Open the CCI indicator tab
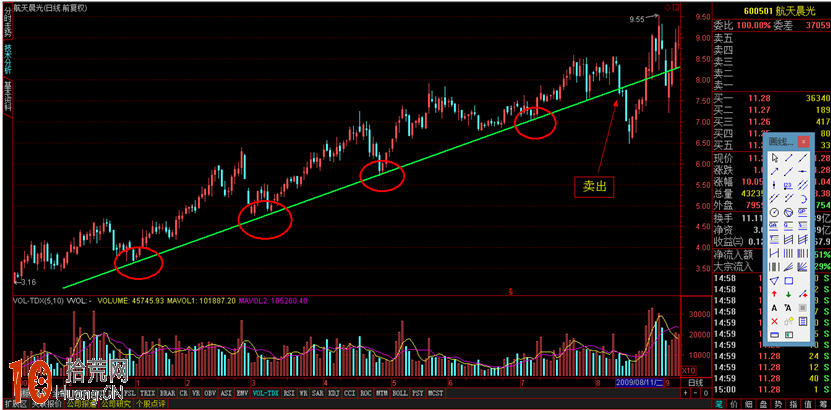Viewport: 831px width, 410px height. (x=349, y=393)
